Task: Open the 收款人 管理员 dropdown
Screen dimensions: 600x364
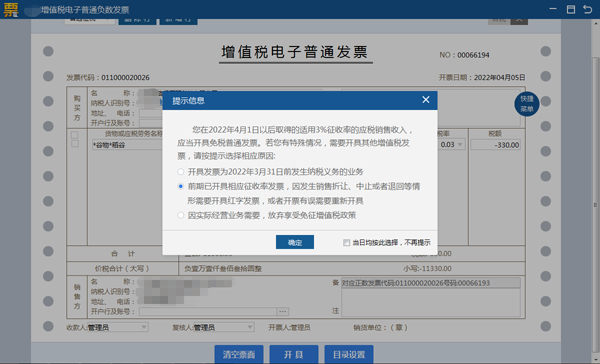Action: pyautogui.click(x=144, y=327)
